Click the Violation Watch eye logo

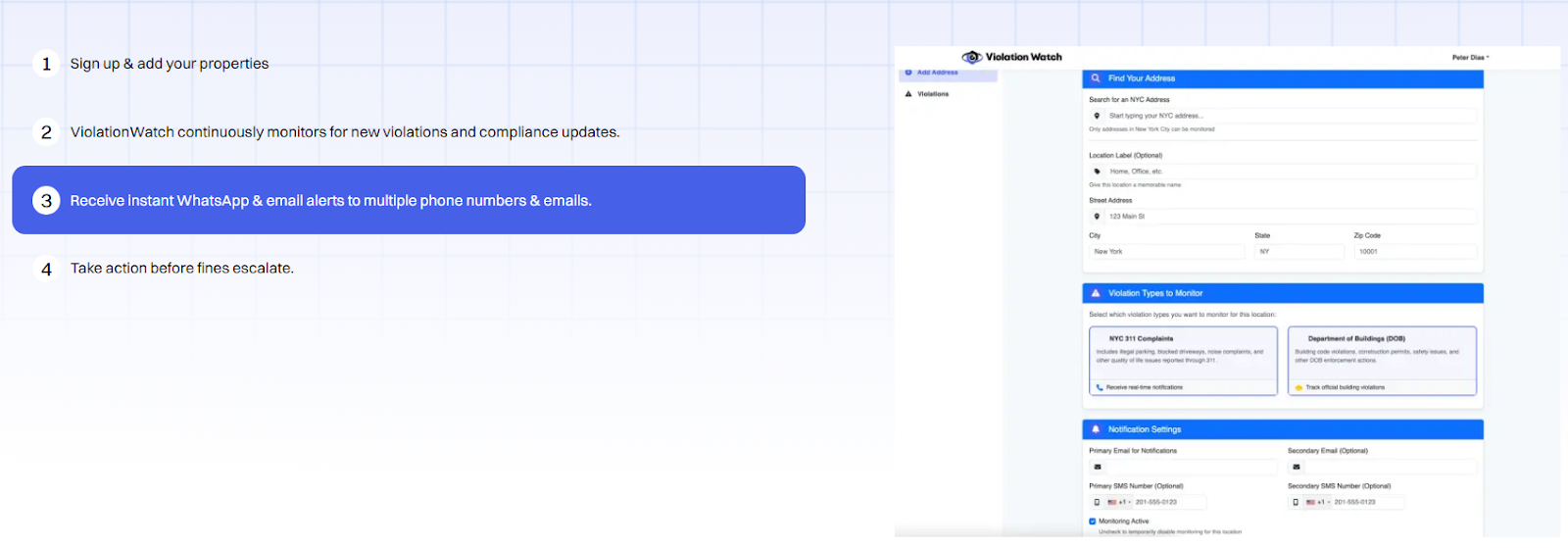tap(971, 57)
